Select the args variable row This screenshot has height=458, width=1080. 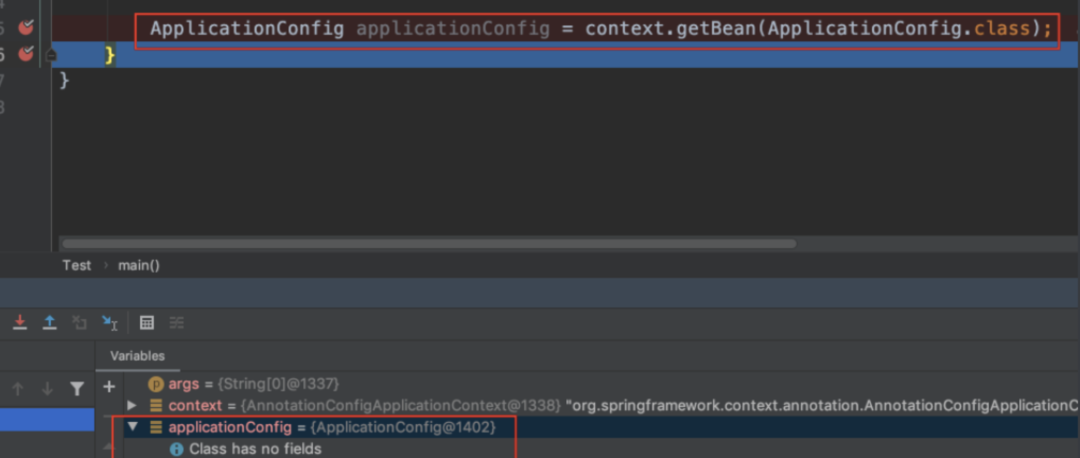tap(252, 384)
